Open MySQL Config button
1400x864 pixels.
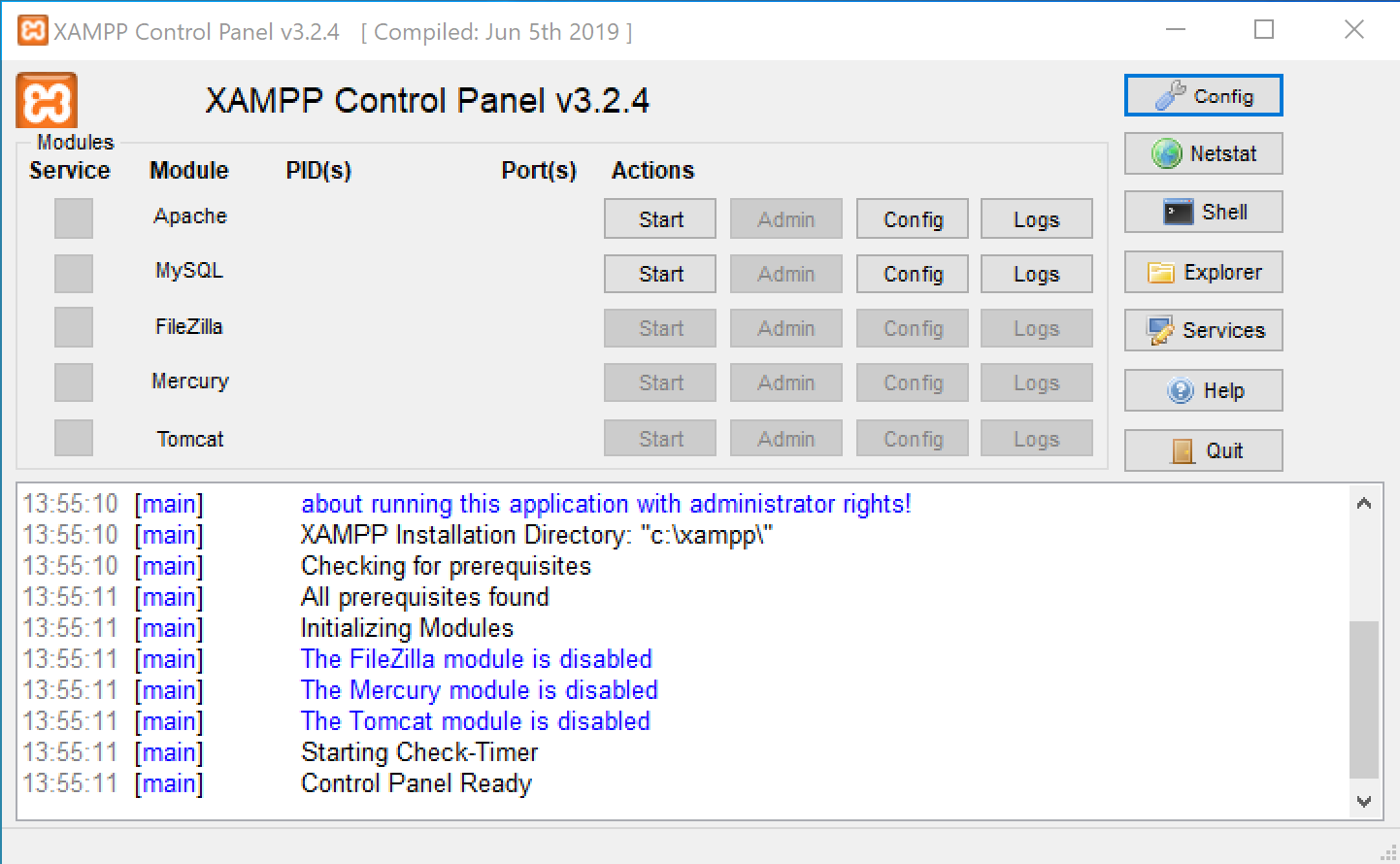point(913,274)
